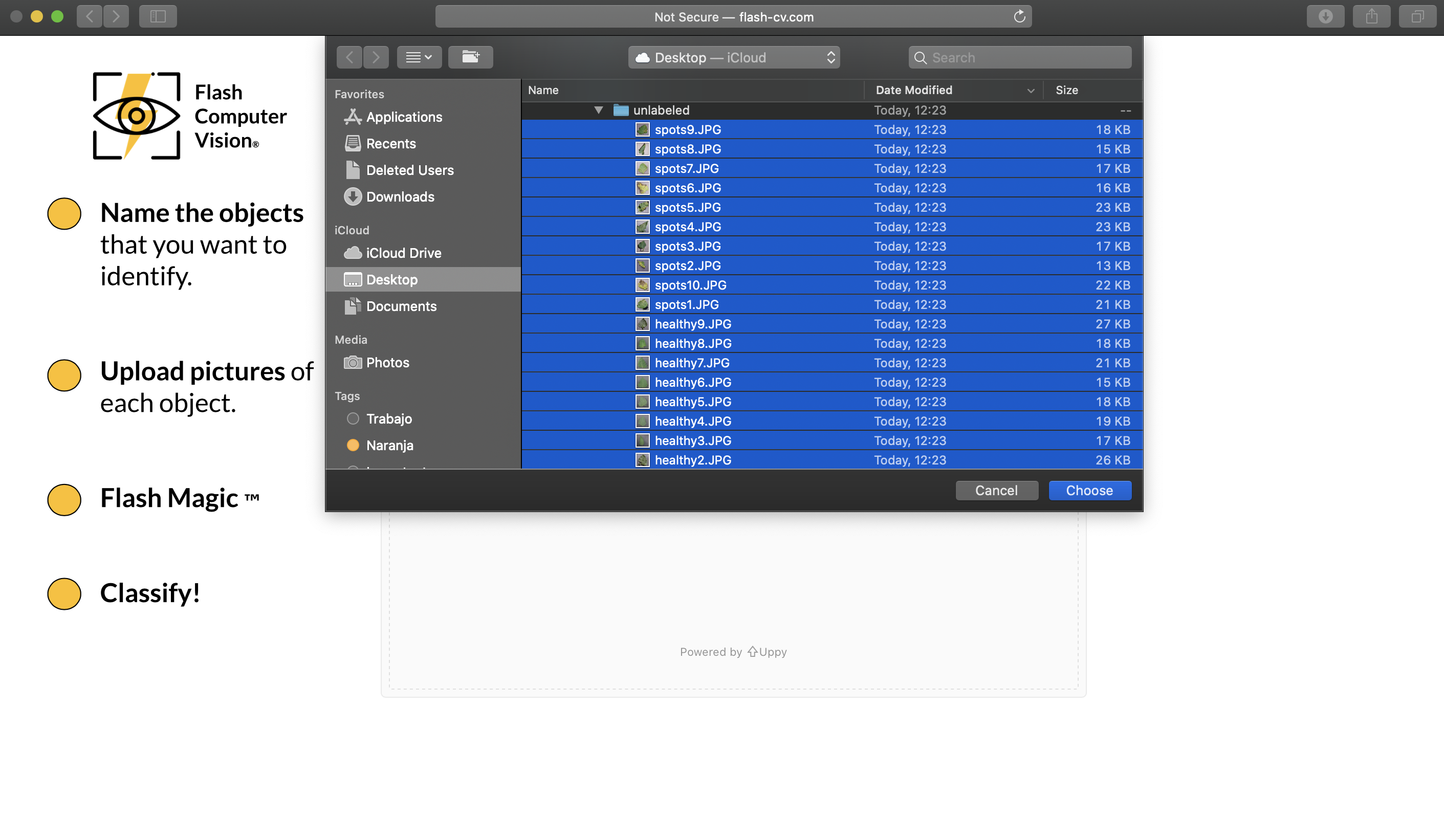Open Applications in Favorites sidebar
The height and width of the screenshot is (840, 1444).
click(x=404, y=117)
